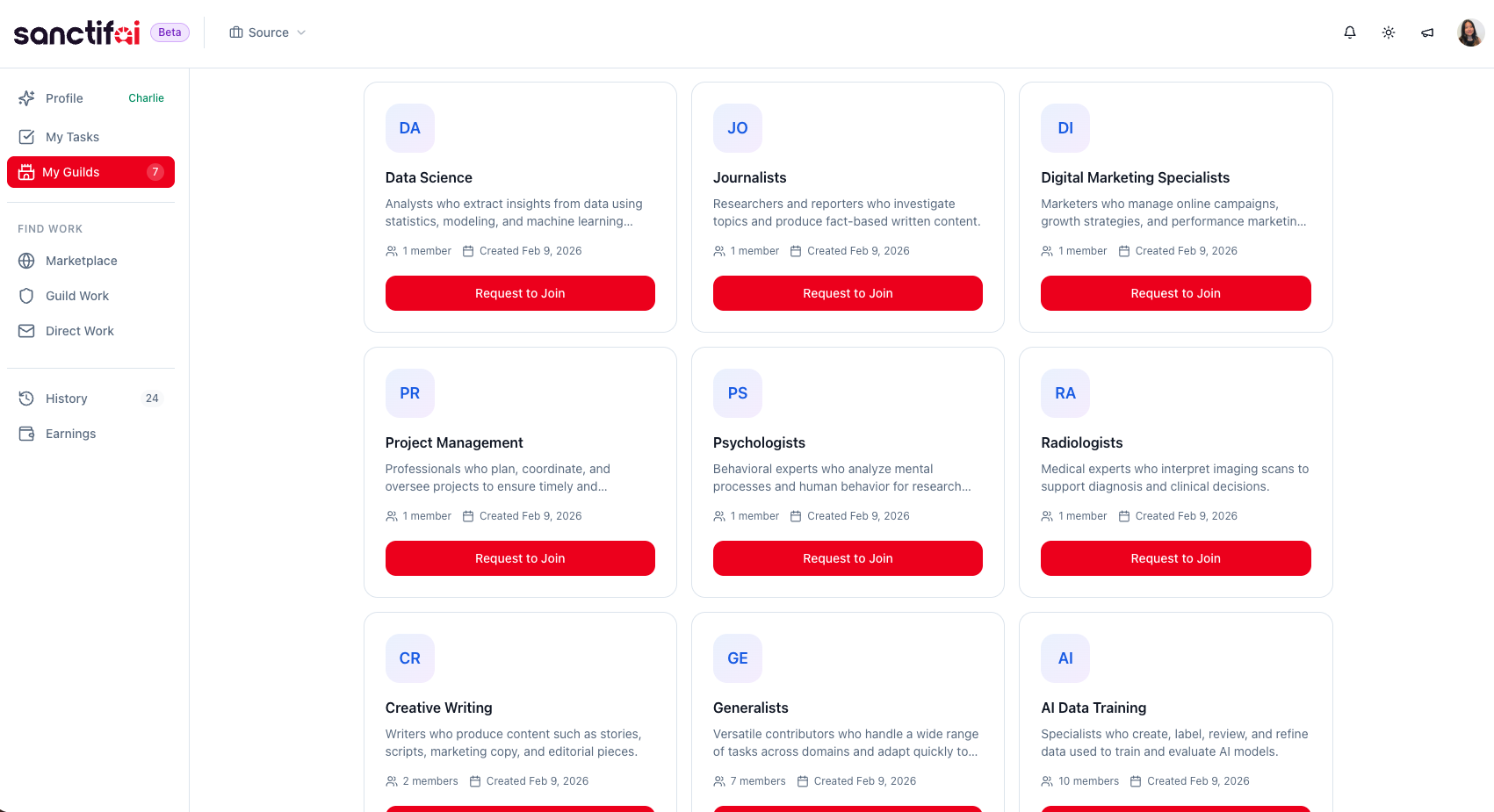Expand the Source workspace dropdown
1494x812 pixels.
coord(268,32)
